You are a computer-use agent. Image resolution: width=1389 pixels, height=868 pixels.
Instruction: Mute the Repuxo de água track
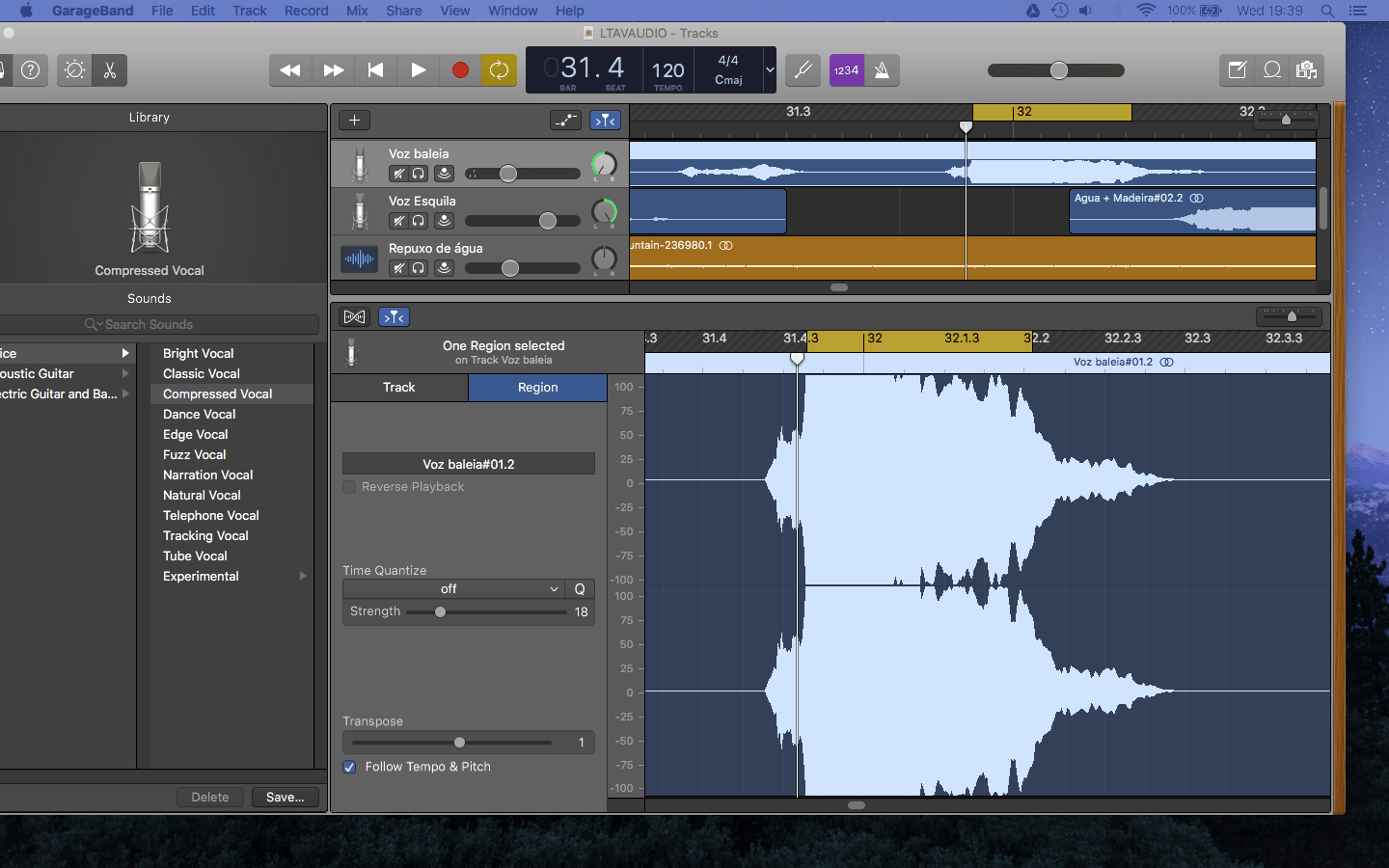click(398, 268)
